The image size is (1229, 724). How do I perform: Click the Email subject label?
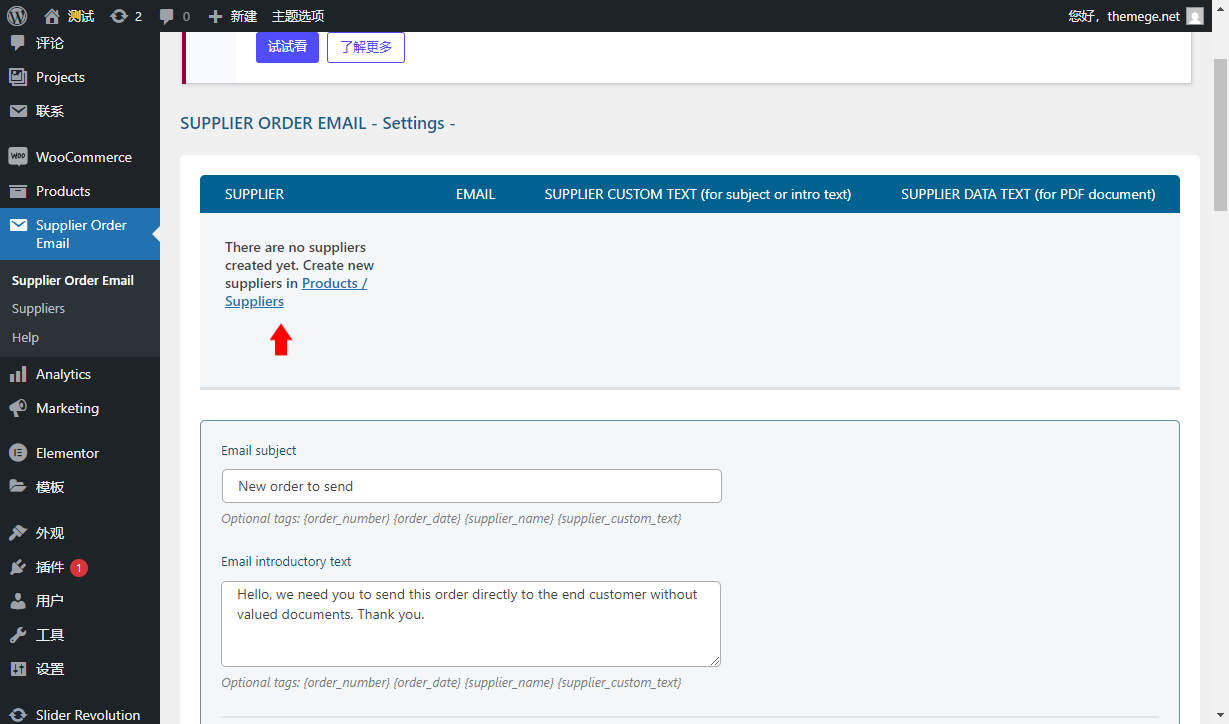tap(259, 450)
